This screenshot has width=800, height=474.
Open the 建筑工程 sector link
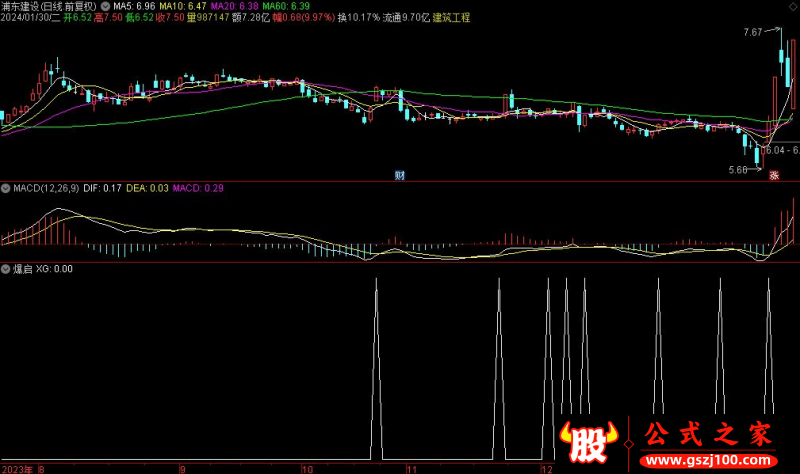click(451, 18)
